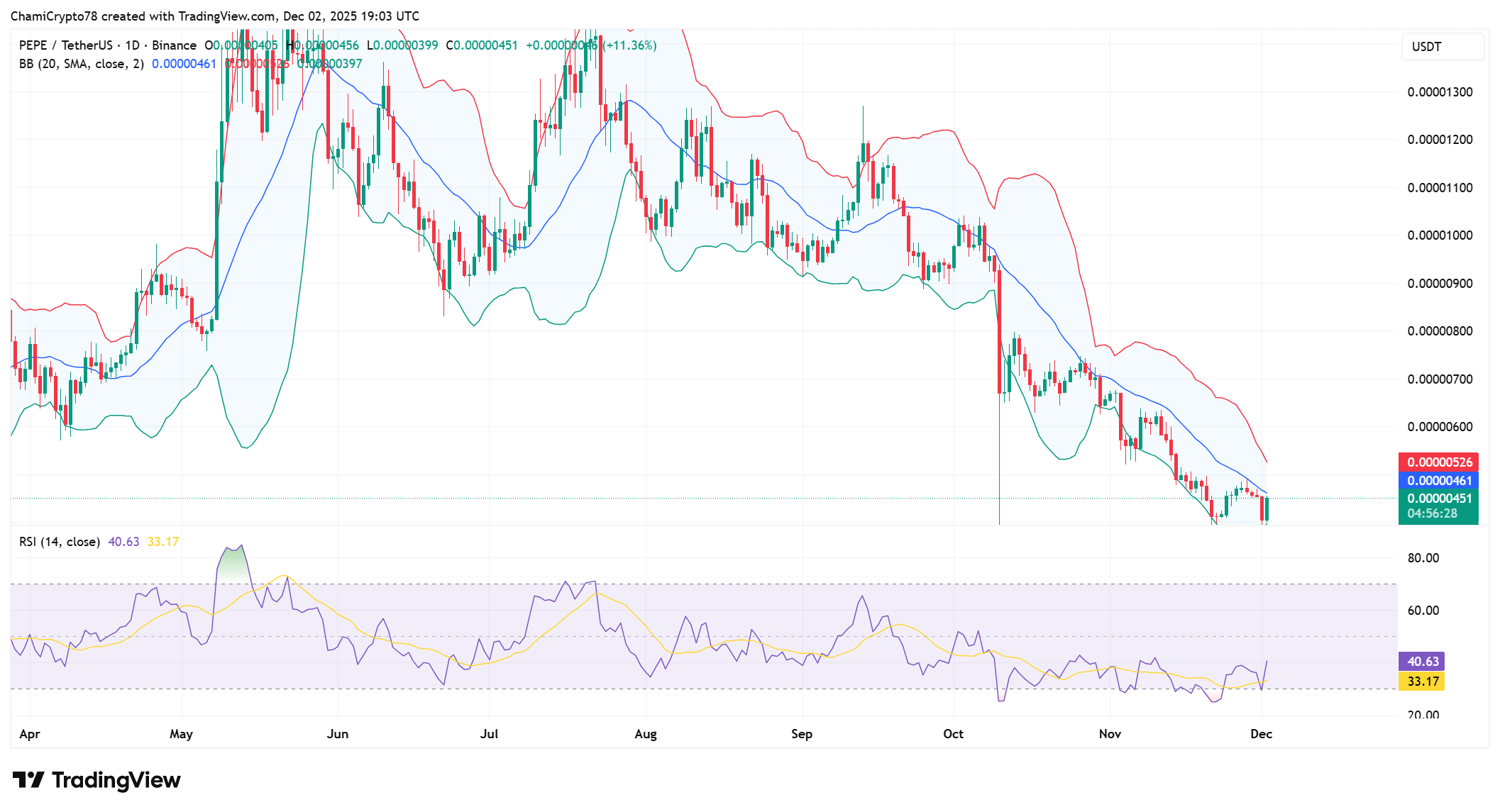This screenshot has height=812, width=1500.
Task: Click the PEPE / TetherUS symbol title
Action: click(65, 45)
